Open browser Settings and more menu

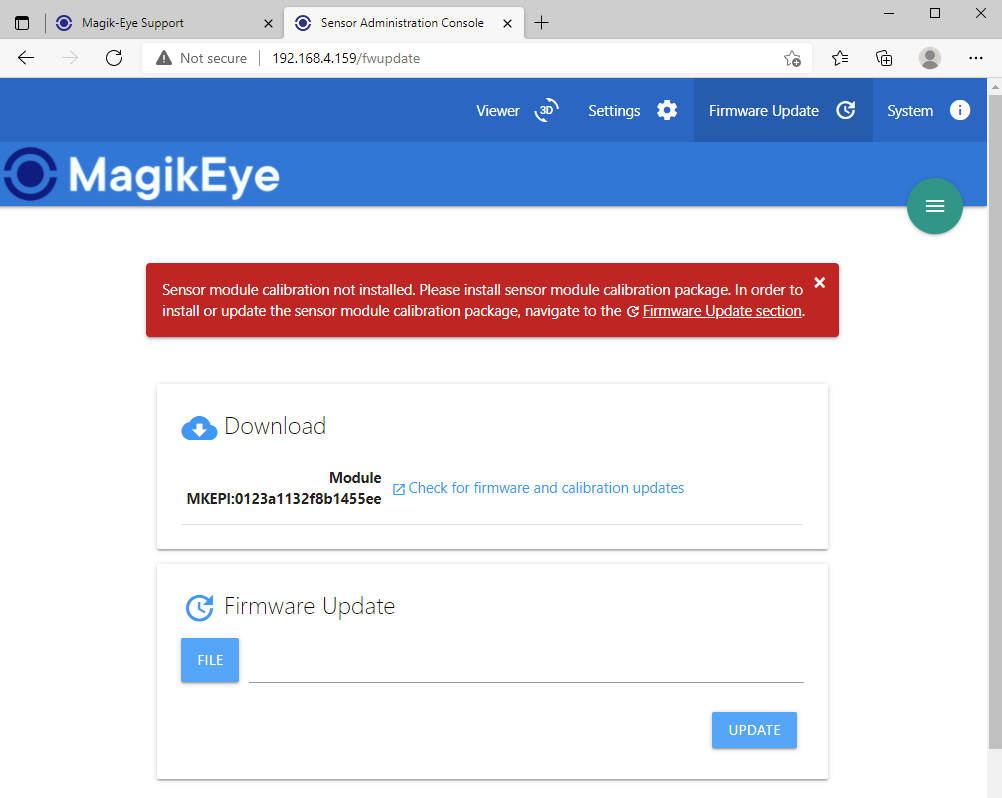click(x=976, y=58)
